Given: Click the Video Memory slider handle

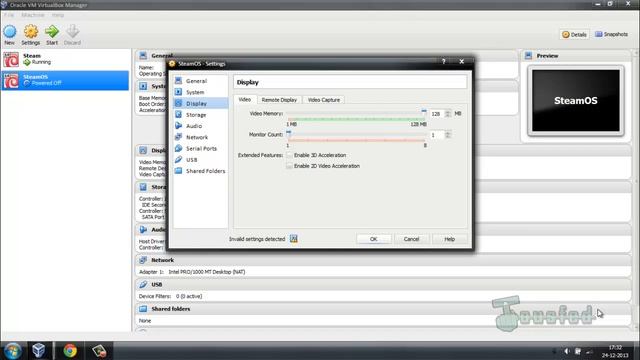Looking at the screenshot, I should (424, 112).
